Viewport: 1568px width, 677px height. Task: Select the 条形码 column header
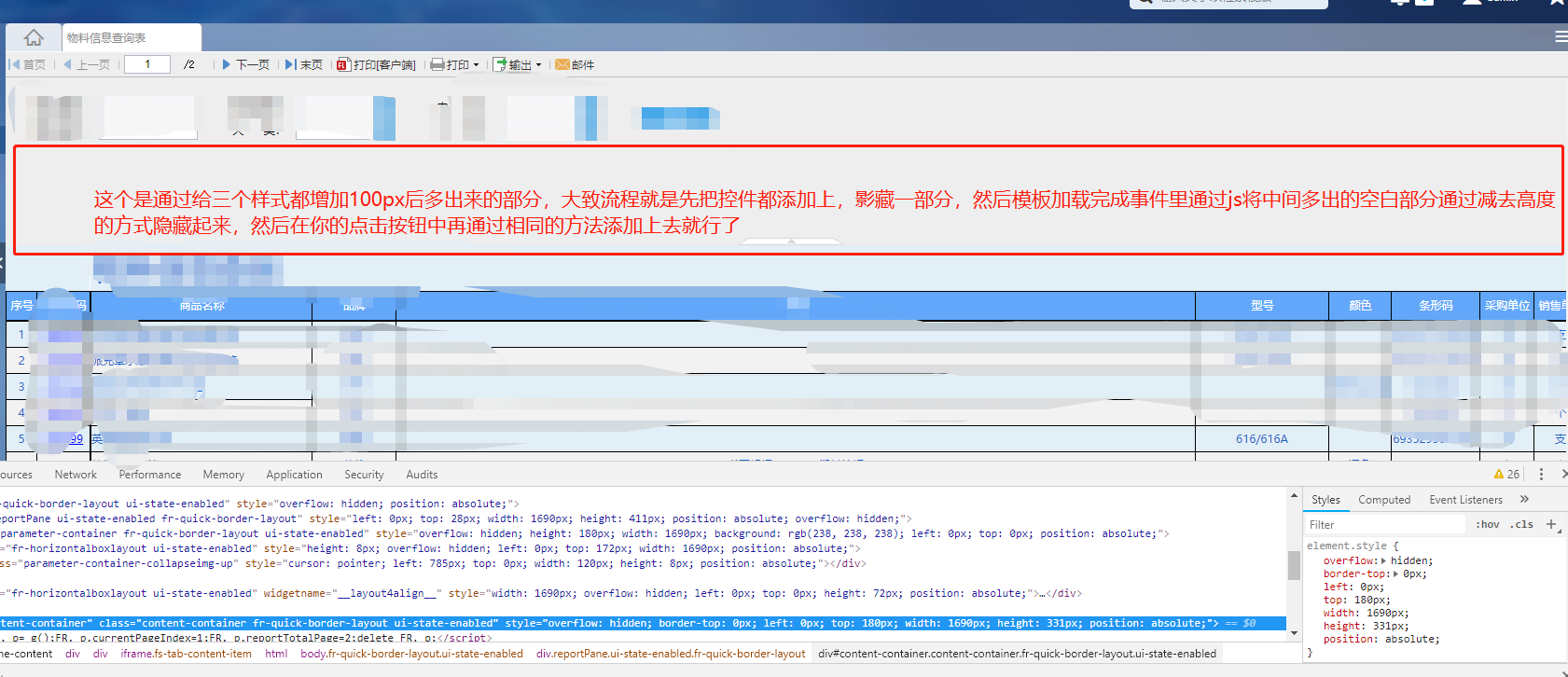[1436, 306]
